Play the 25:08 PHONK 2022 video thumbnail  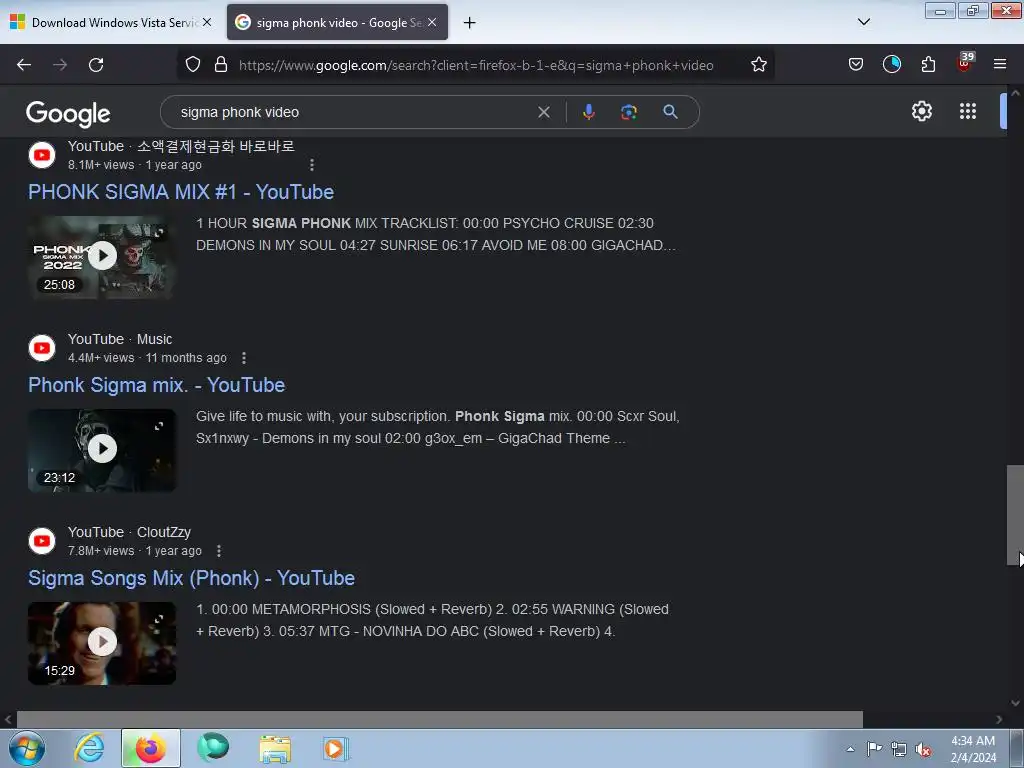point(102,257)
